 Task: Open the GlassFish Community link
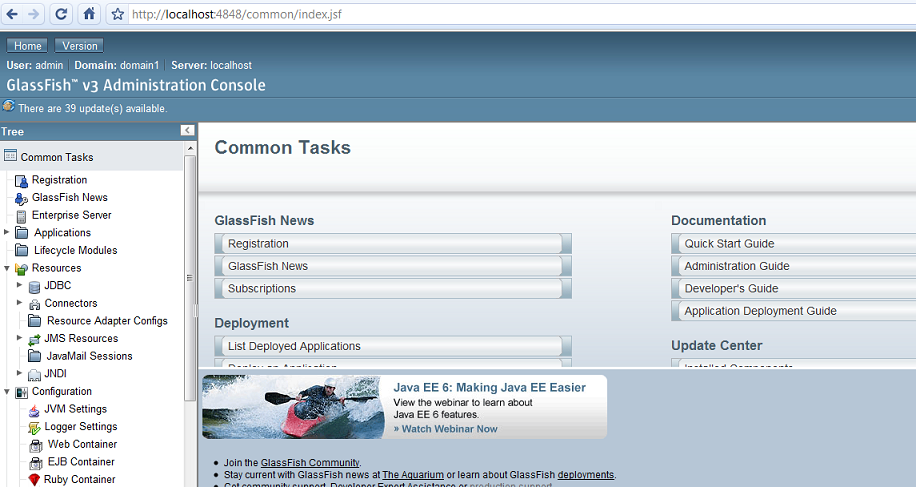coord(309,463)
